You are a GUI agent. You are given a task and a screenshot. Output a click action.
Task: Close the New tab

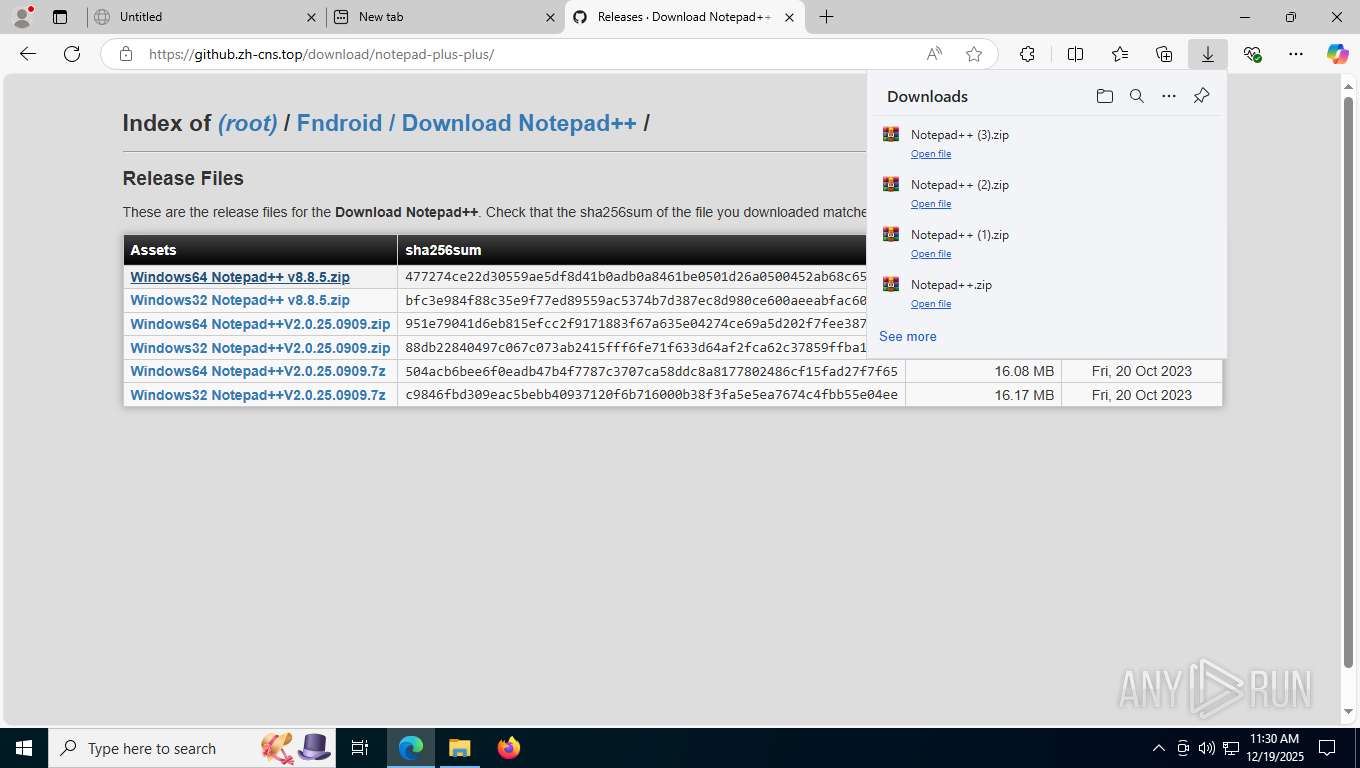coord(550,17)
